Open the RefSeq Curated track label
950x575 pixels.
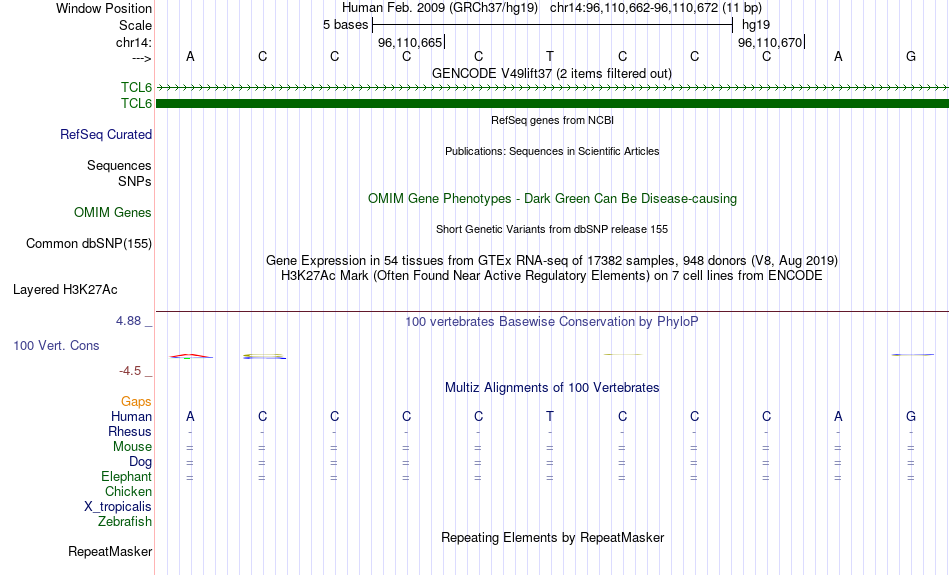point(105,135)
